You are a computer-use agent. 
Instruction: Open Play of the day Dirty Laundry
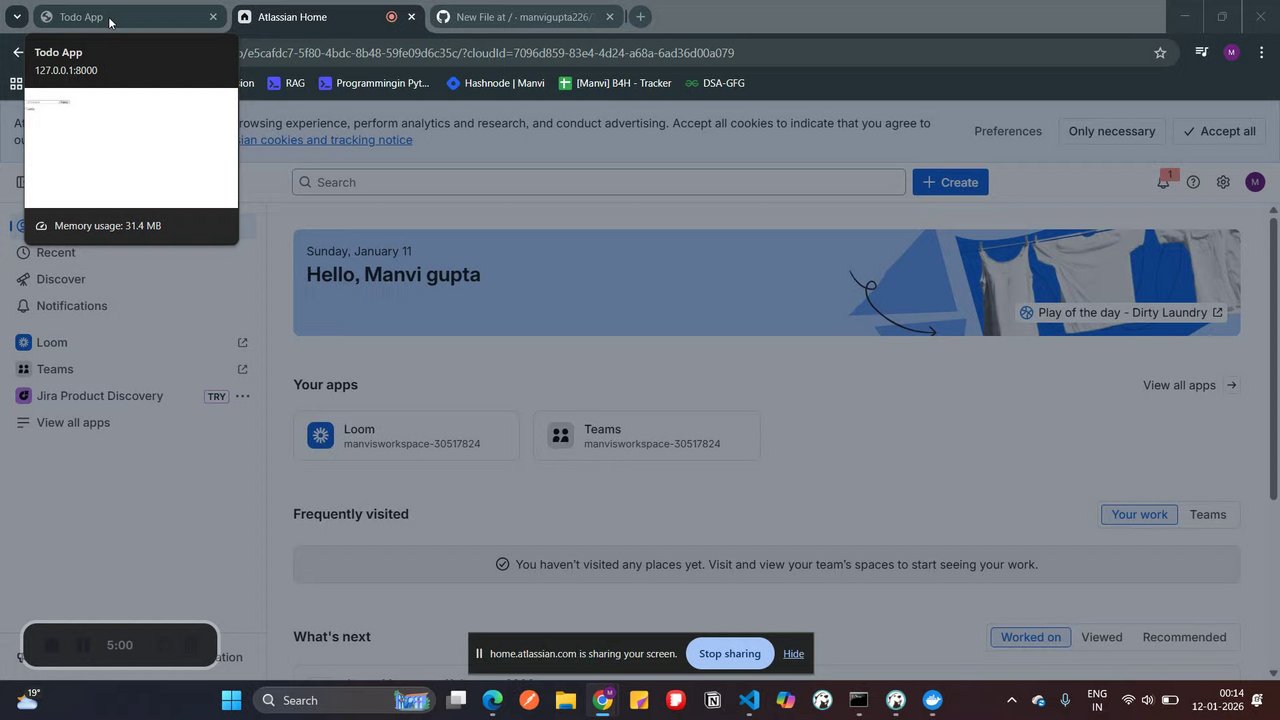pos(1121,313)
